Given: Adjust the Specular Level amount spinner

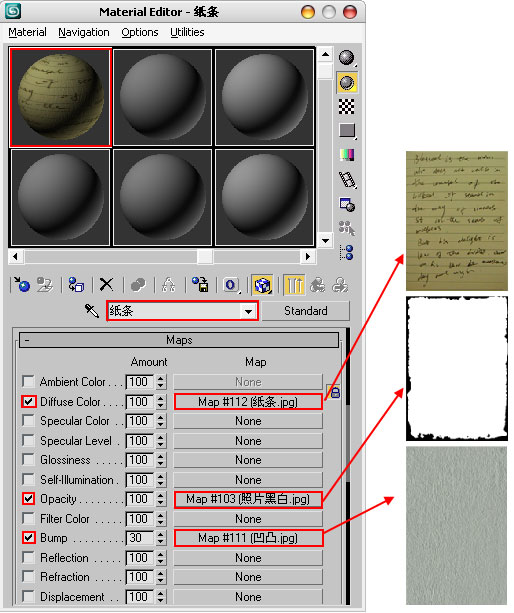Looking at the screenshot, I should tap(161, 441).
